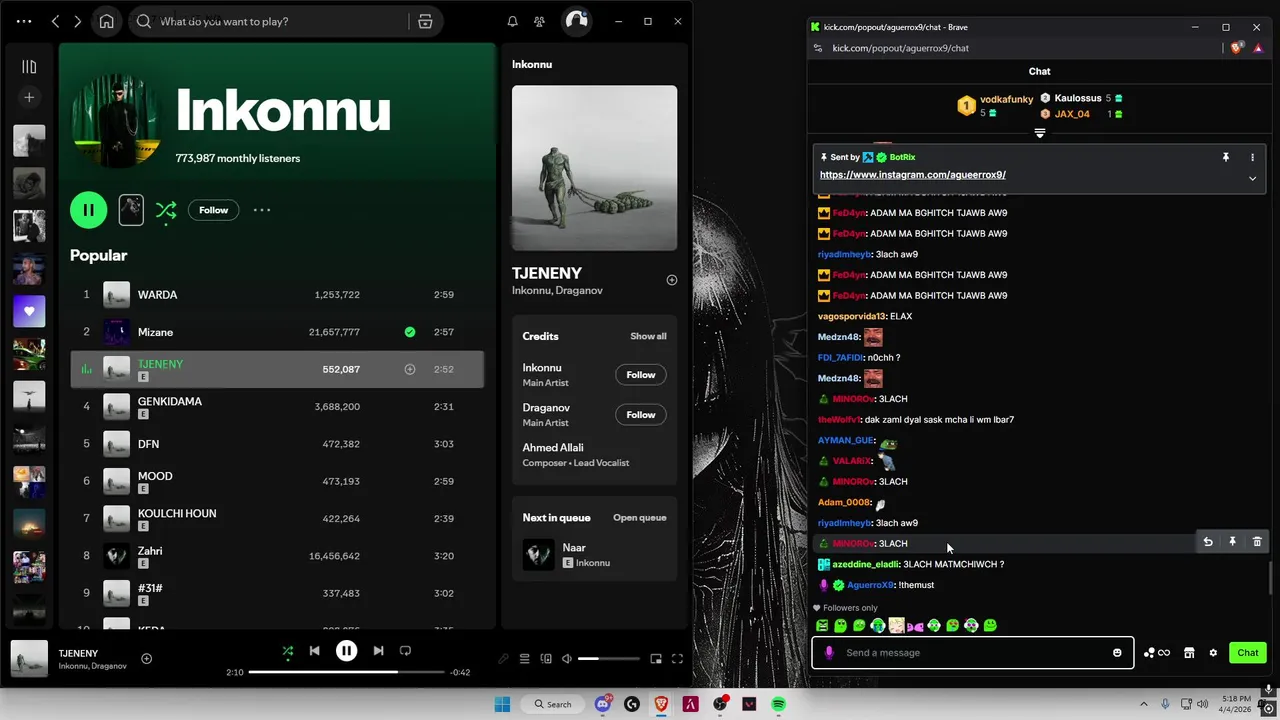Open Instagram link in pinned chat message
This screenshot has height=720, width=1280.
click(x=912, y=175)
